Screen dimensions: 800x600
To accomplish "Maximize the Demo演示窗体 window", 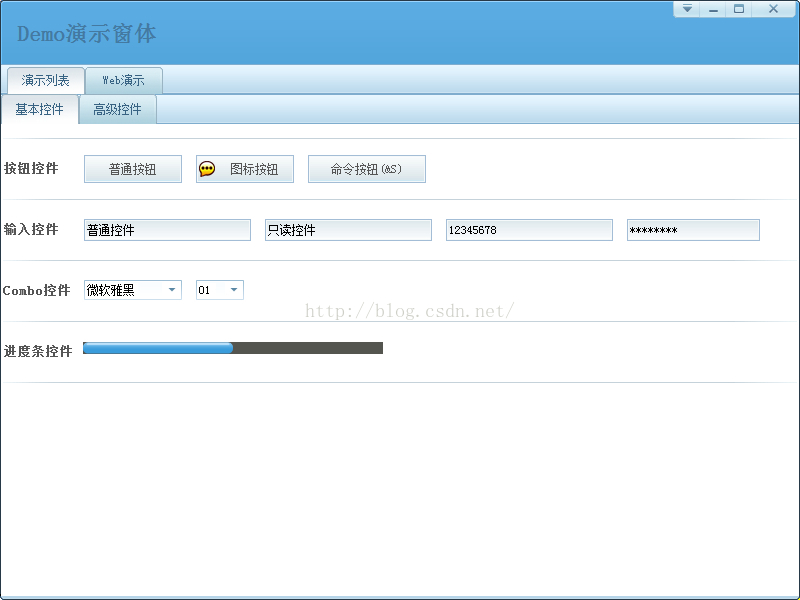I will coord(738,9).
